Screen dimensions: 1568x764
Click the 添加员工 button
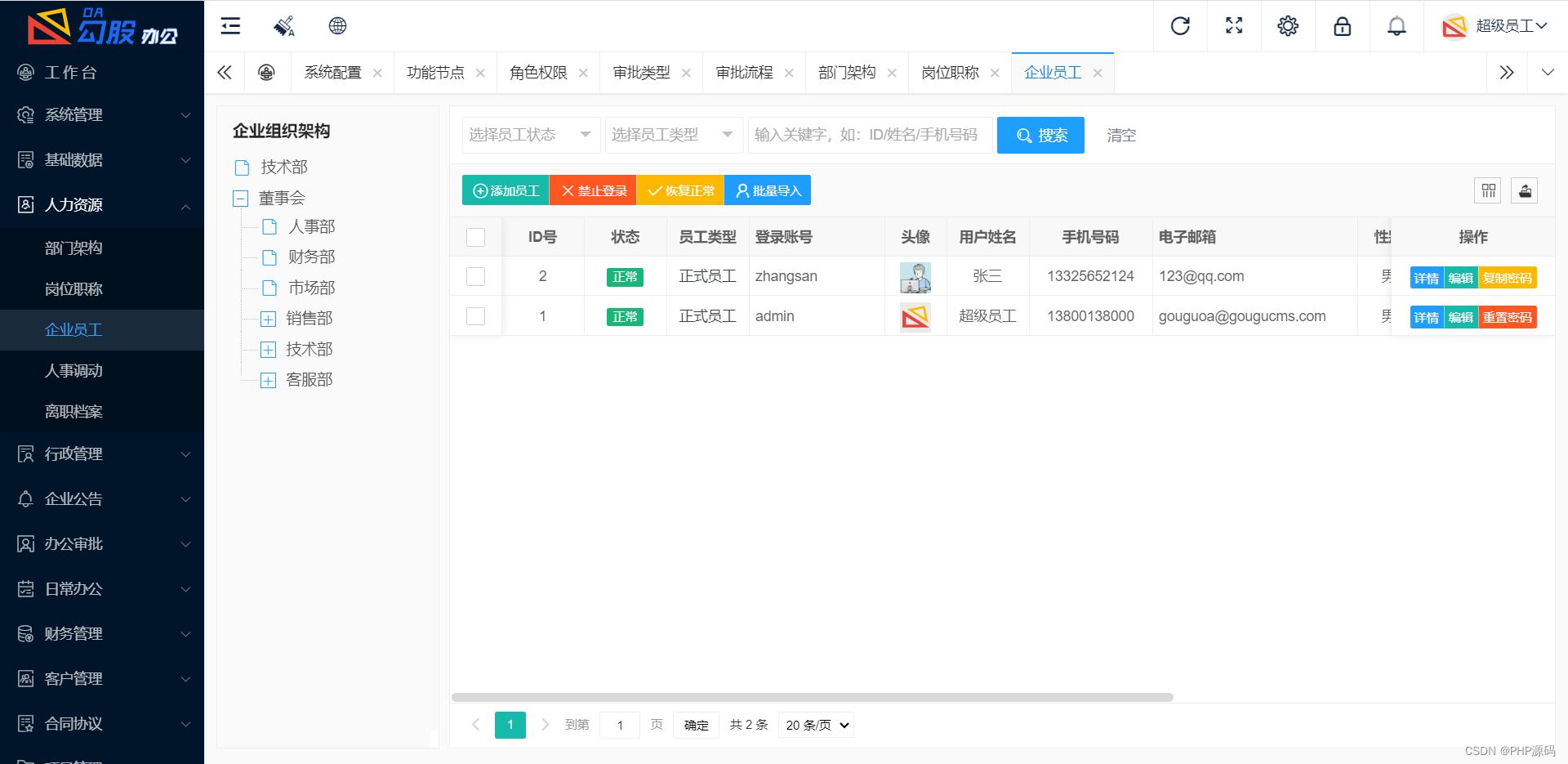click(x=506, y=190)
